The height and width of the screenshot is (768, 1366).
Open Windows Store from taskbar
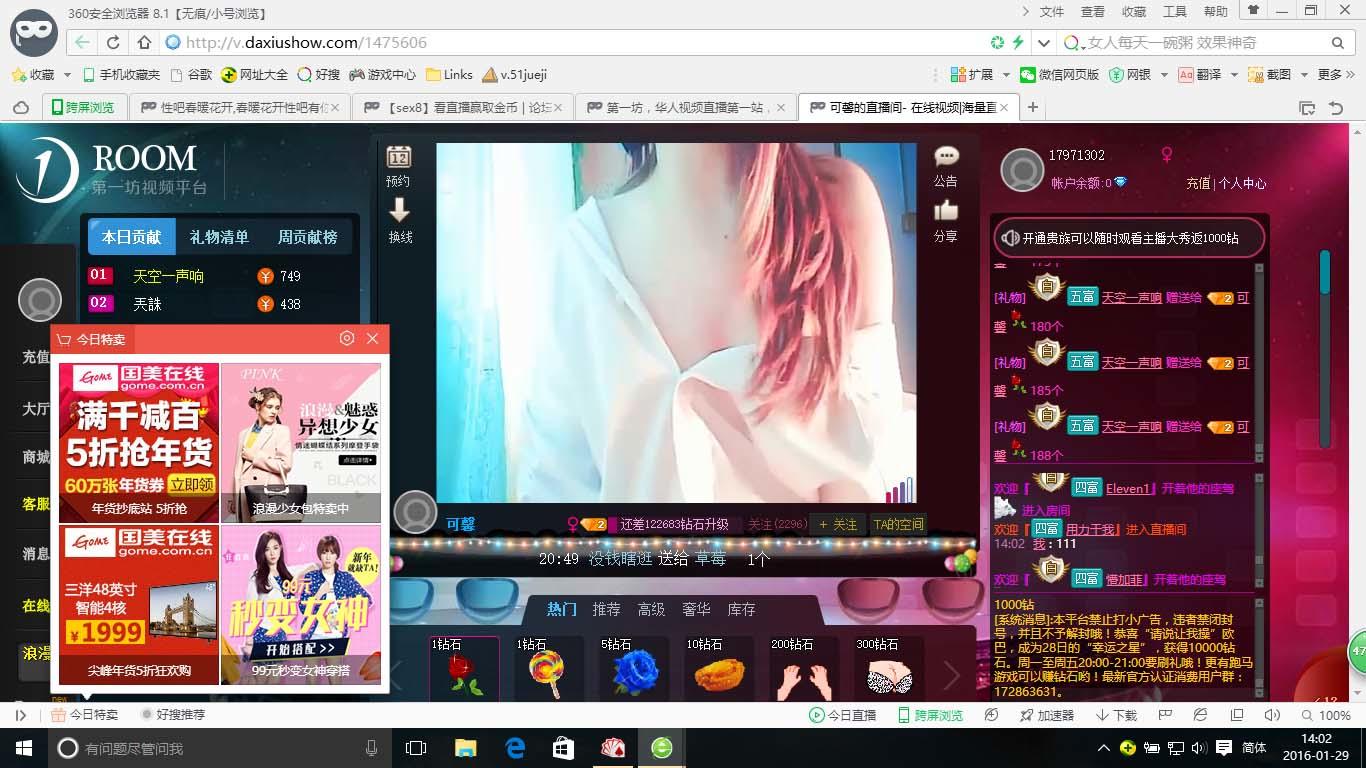[564, 748]
